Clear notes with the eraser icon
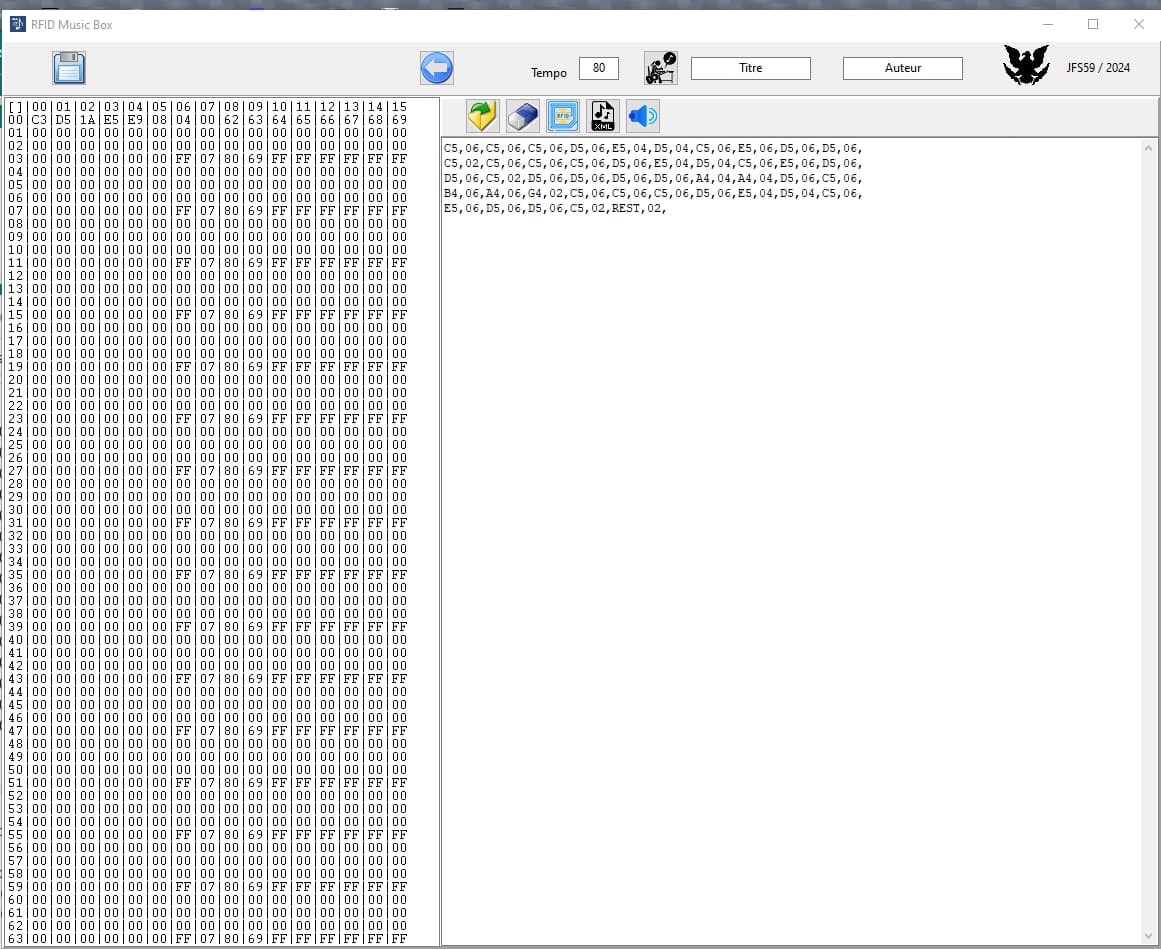This screenshot has width=1161, height=949. [x=523, y=116]
